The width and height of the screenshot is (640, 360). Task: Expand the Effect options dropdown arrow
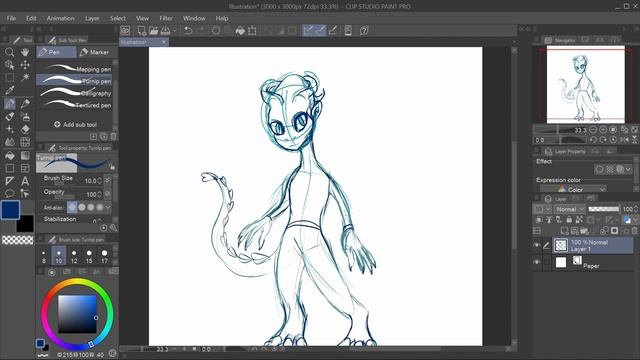tap(628, 169)
